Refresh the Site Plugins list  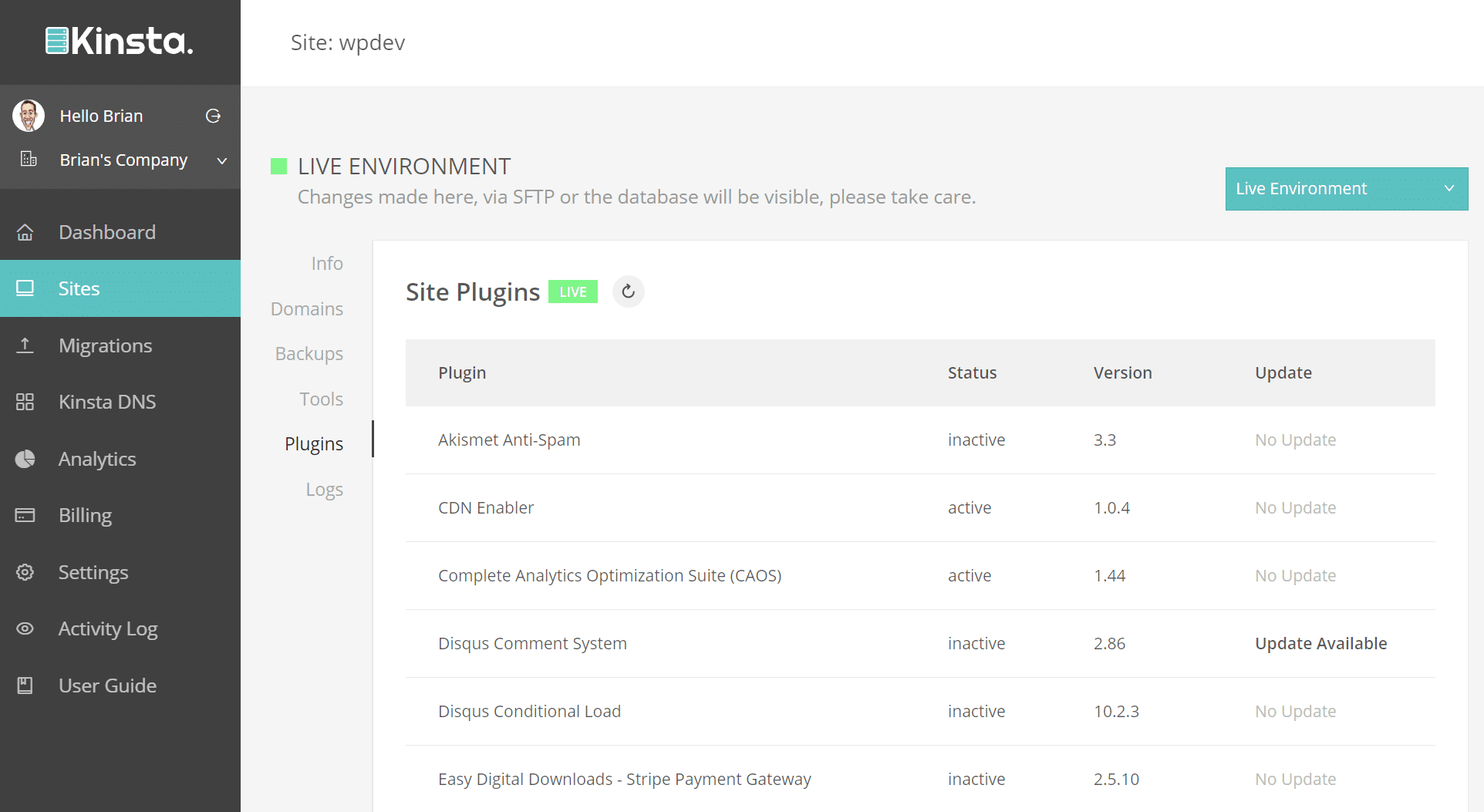[x=629, y=291]
